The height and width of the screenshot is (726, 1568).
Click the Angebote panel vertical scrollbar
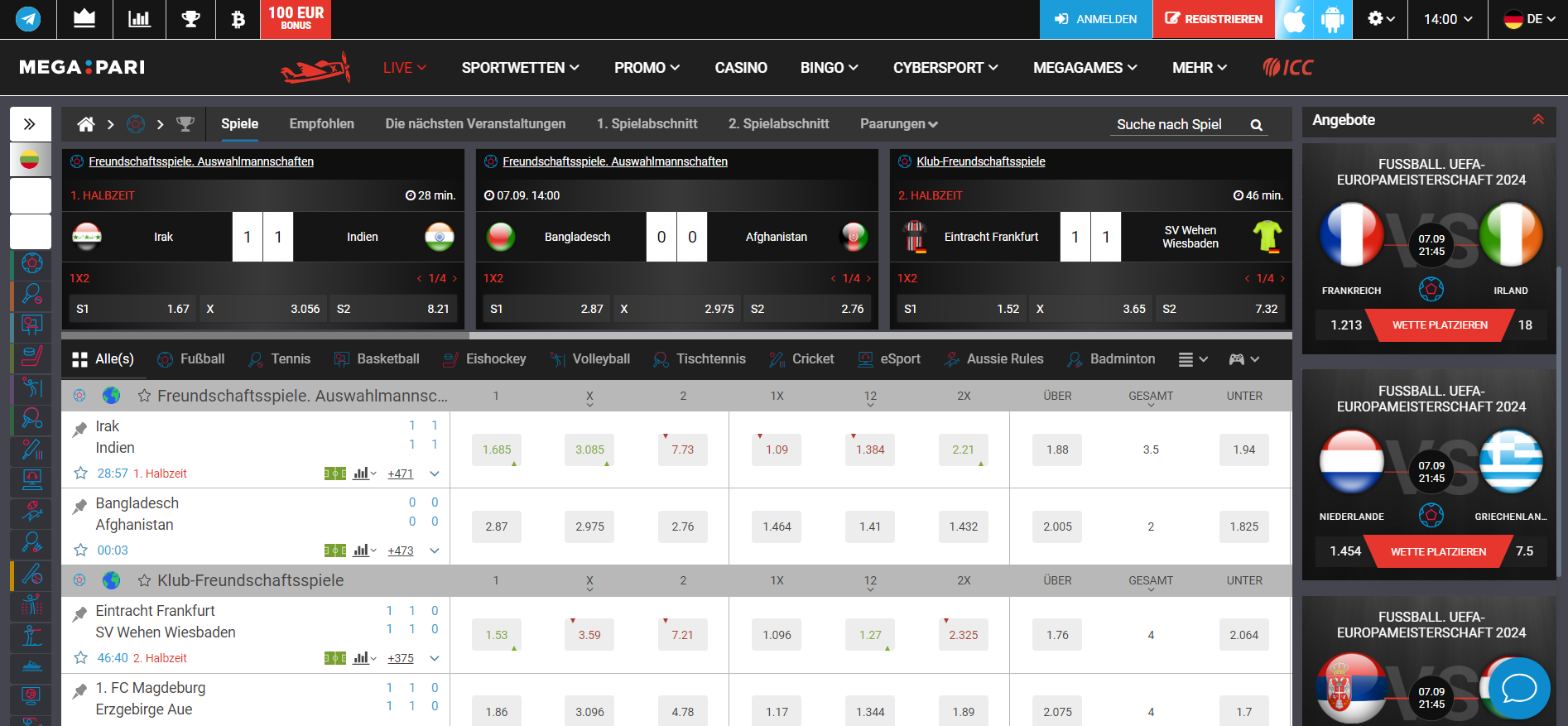pyautogui.click(x=1560, y=422)
